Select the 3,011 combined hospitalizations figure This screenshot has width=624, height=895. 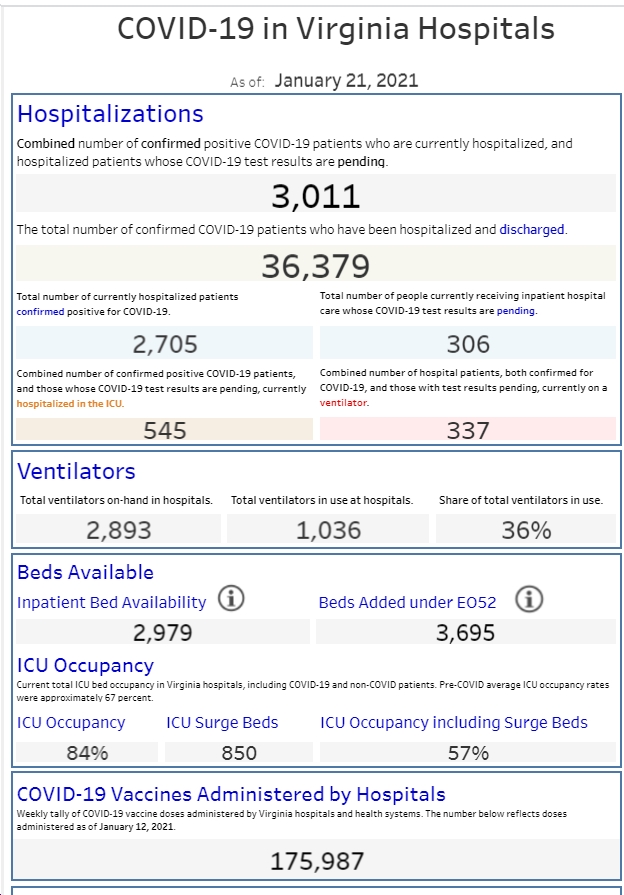pos(316,196)
